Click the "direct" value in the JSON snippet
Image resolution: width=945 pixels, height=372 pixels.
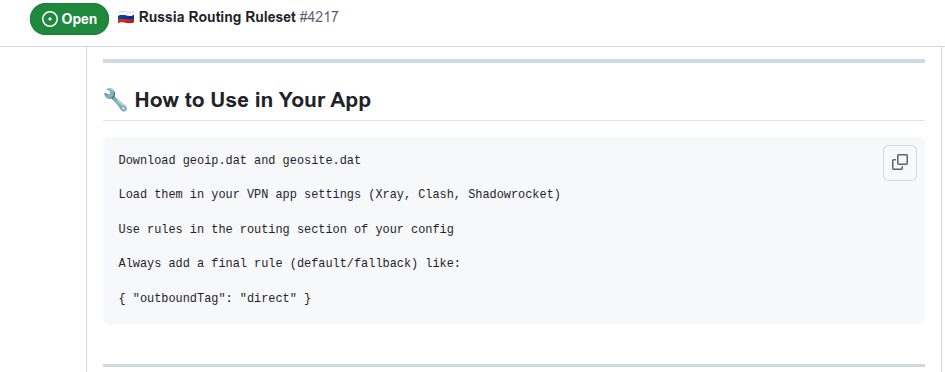[268, 298]
